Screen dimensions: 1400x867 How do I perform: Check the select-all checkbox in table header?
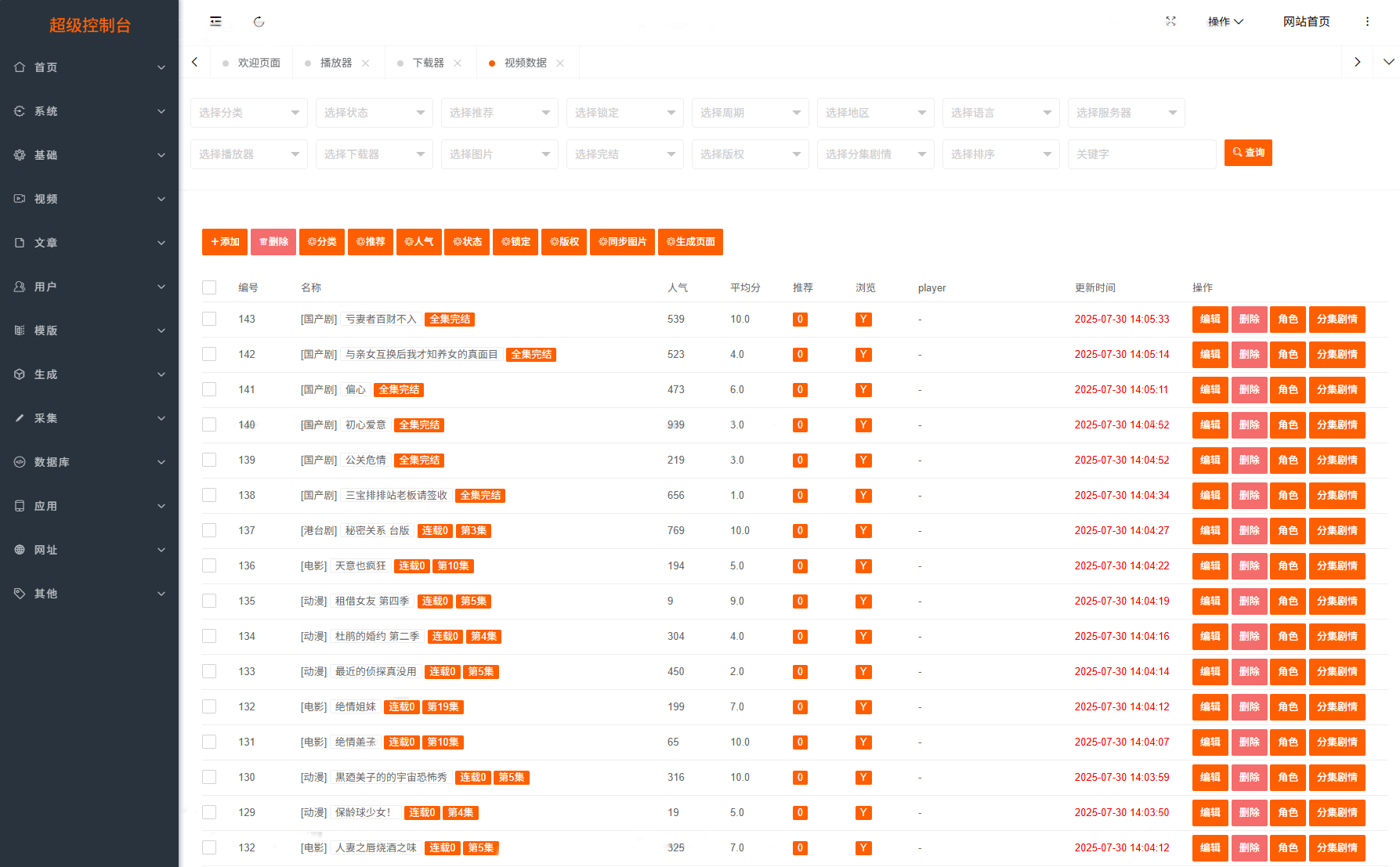click(x=209, y=287)
